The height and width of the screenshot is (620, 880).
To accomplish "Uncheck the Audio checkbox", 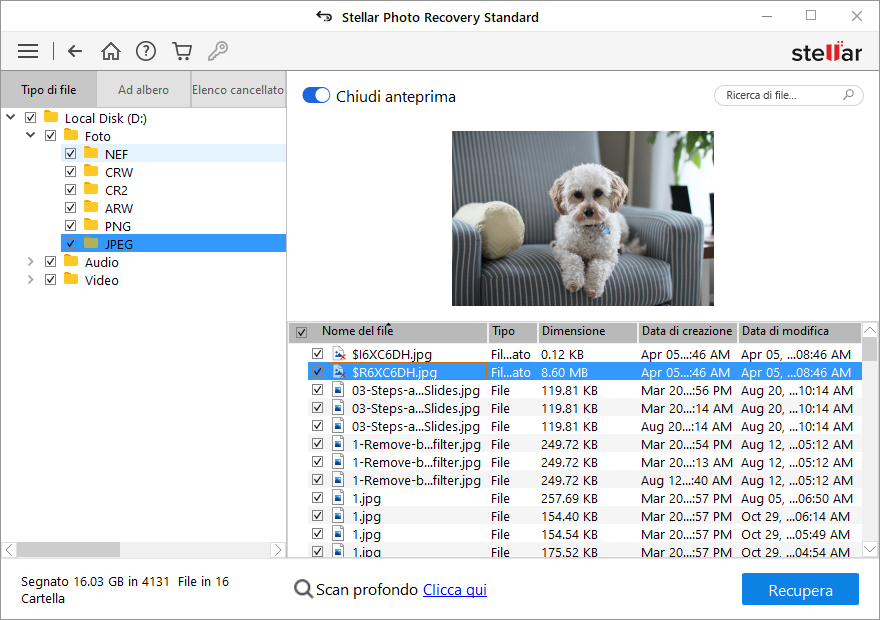I will pos(51,261).
